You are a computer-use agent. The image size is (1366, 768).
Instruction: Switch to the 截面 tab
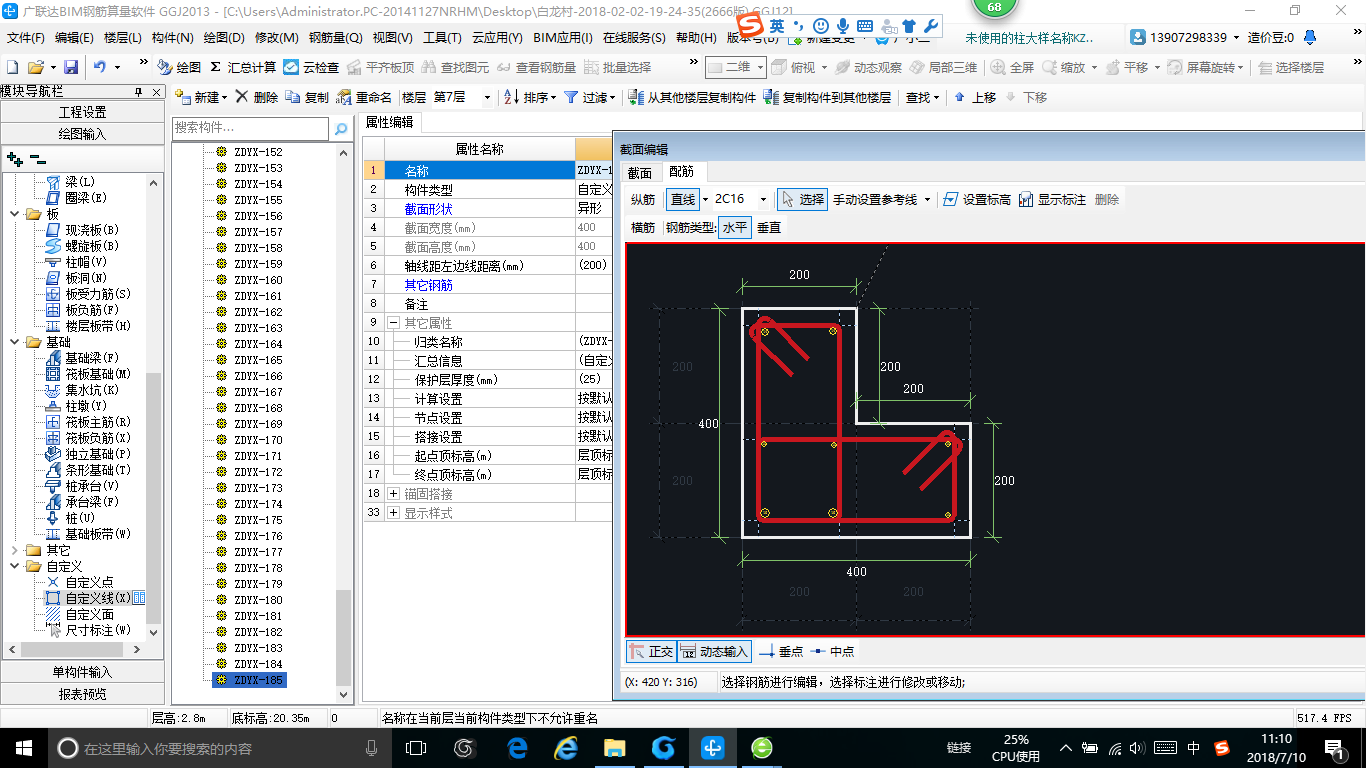[x=640, y=172]
